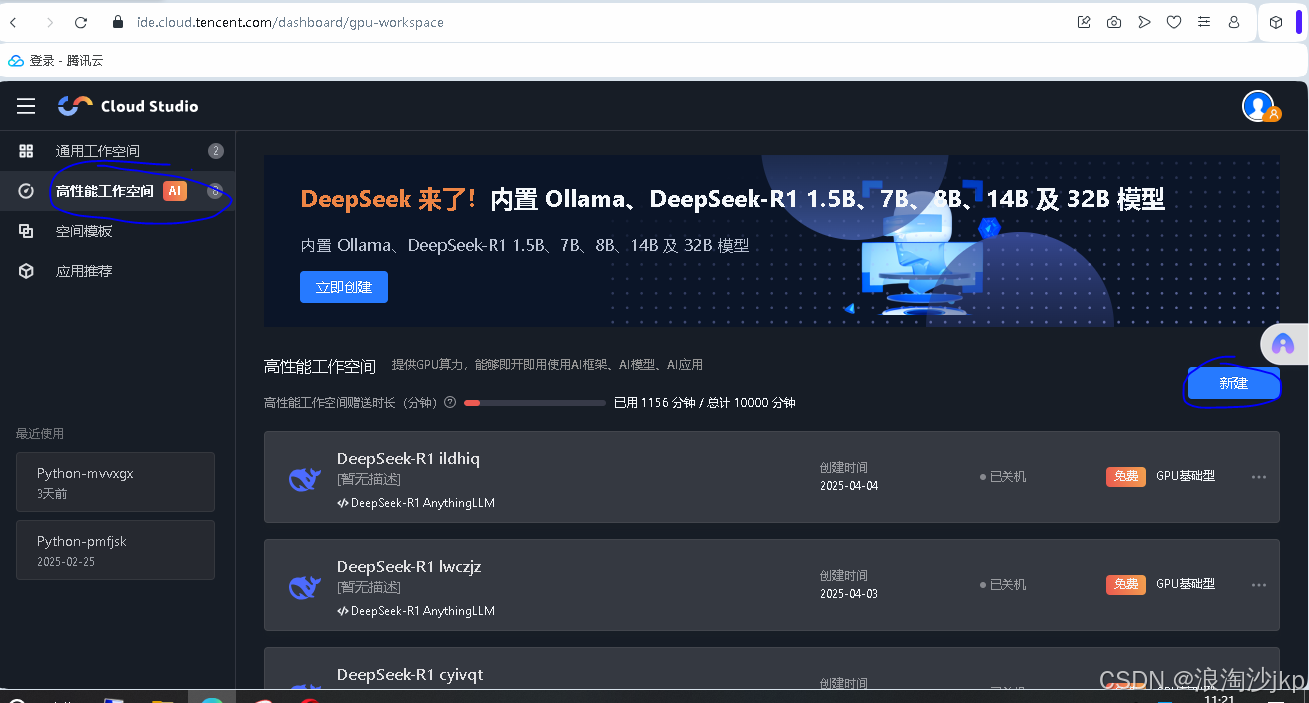Bookmark the page with heart icon

(x=1174, y=22)
